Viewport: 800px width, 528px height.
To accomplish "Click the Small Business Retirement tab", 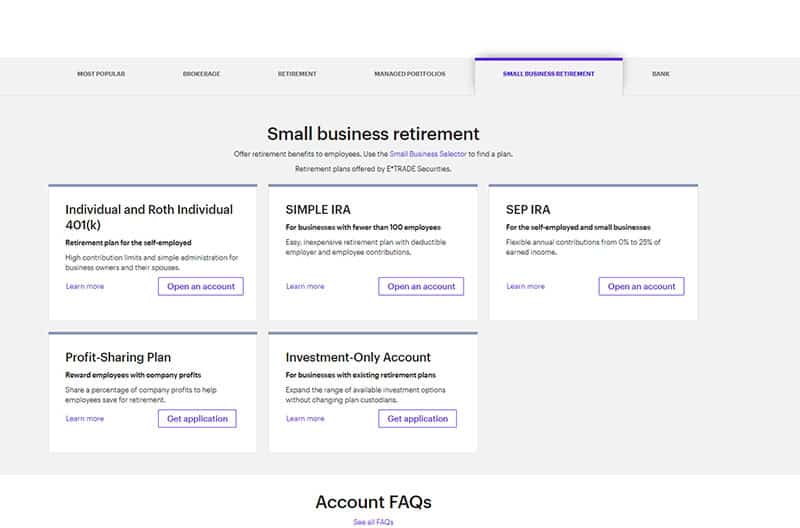I will coord(548,74).
